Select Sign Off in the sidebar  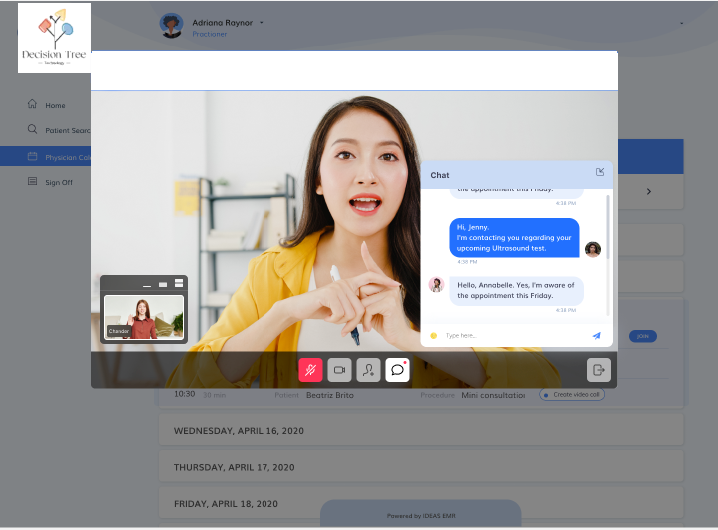click(58, 182)
